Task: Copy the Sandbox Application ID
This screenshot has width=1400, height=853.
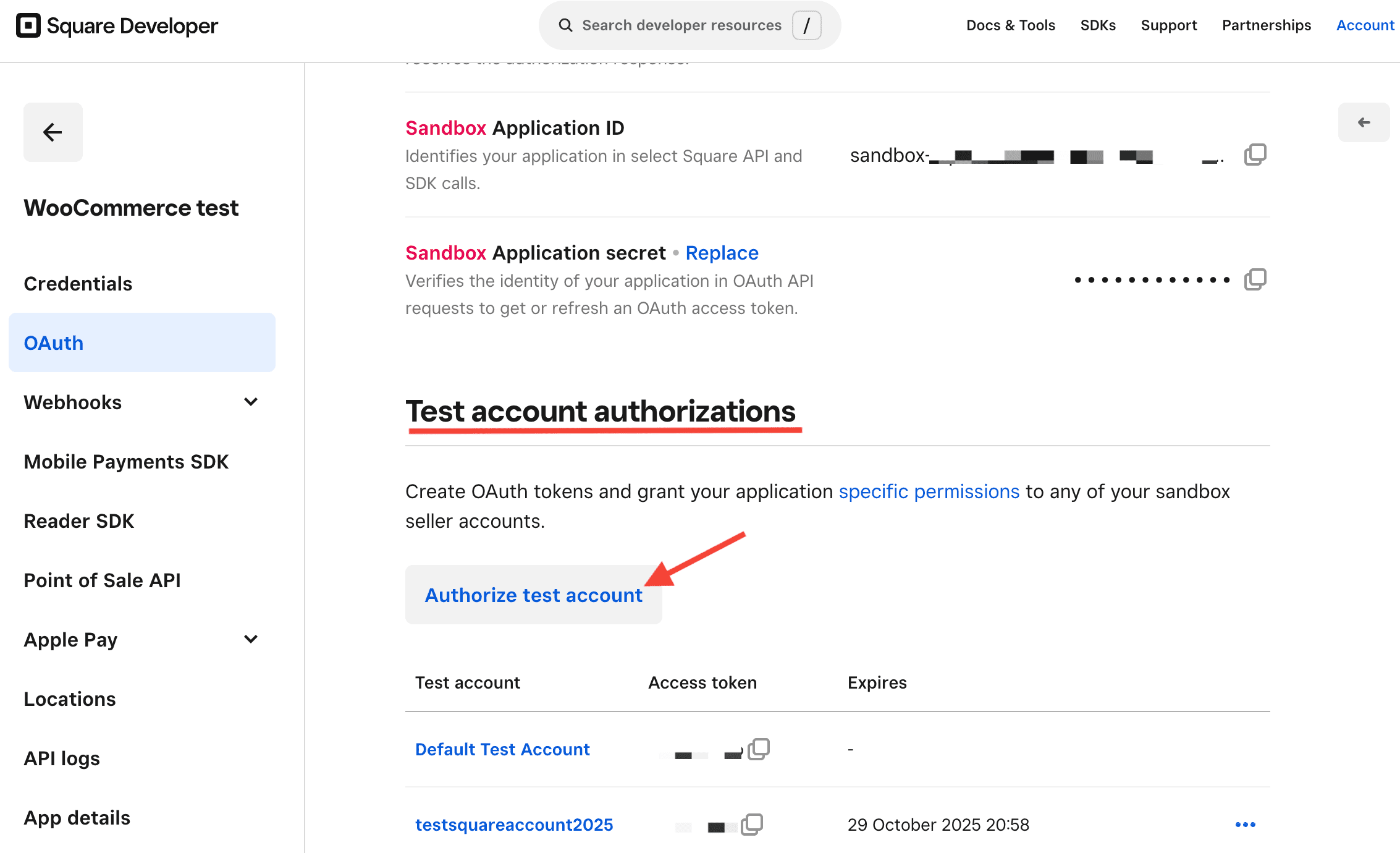Action: [x=1255, y=155]
